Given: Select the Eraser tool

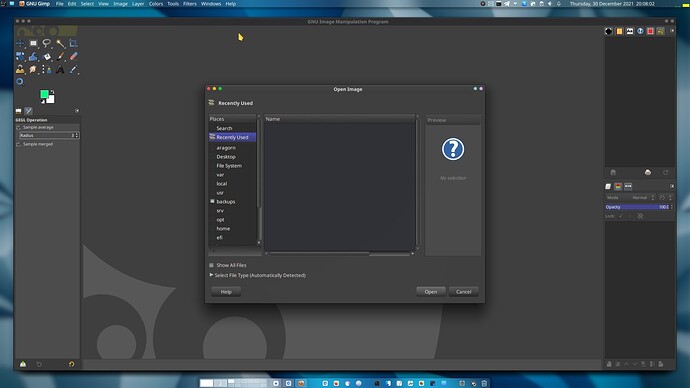Looking at the screenshot, I should click(x=73, y=56).
